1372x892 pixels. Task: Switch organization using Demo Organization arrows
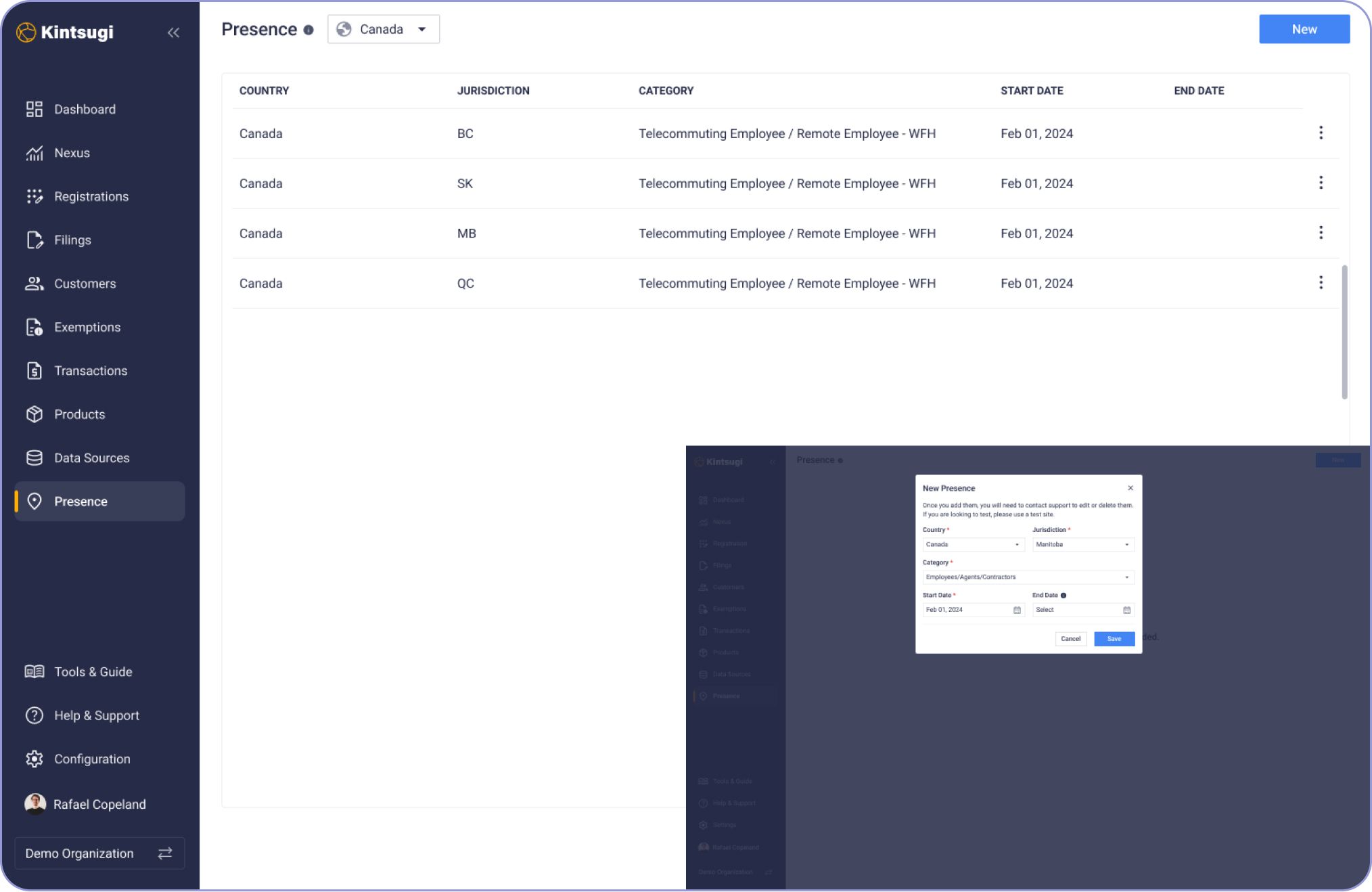coord(165,853)
